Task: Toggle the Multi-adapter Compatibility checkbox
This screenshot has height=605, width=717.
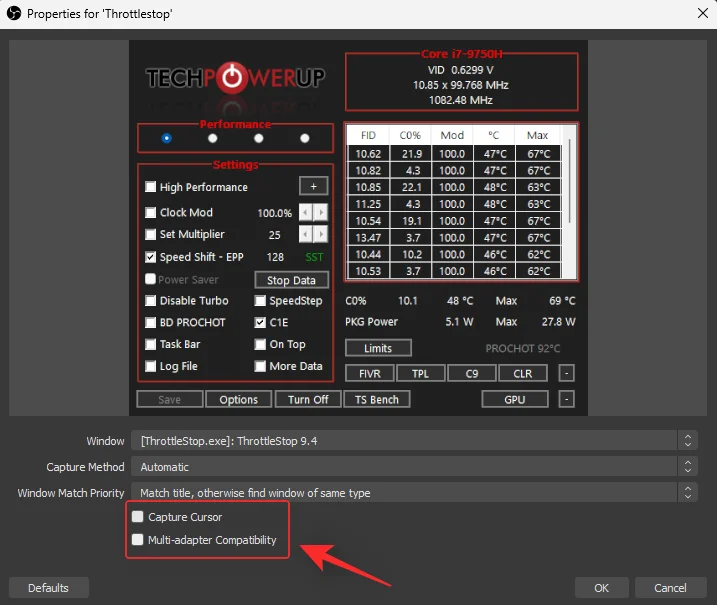Action: (x=138, y=540)
